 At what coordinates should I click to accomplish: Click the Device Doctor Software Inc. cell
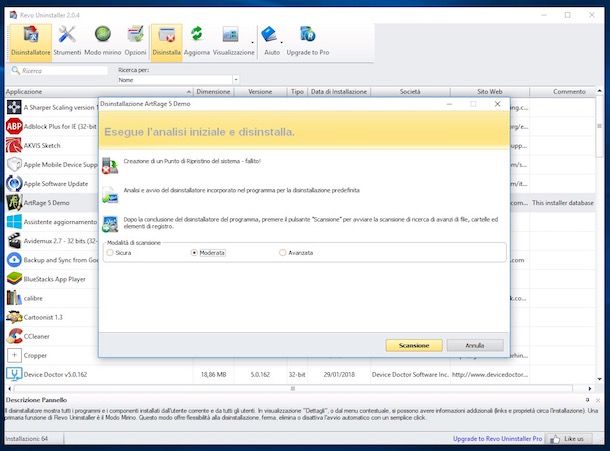pyautogui.click(x=410, y=374)
